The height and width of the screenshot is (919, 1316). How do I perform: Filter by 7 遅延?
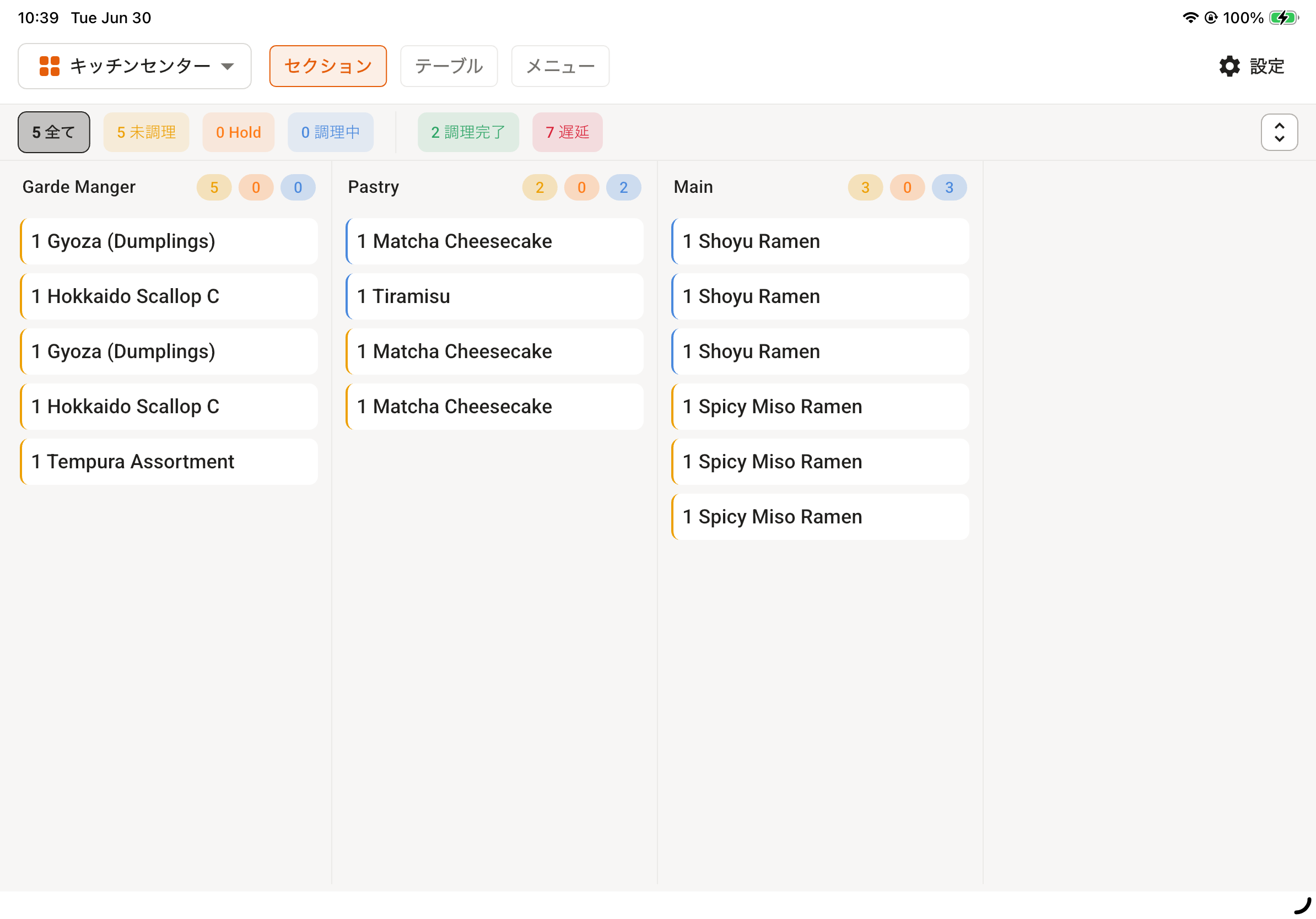coord(568,132)
